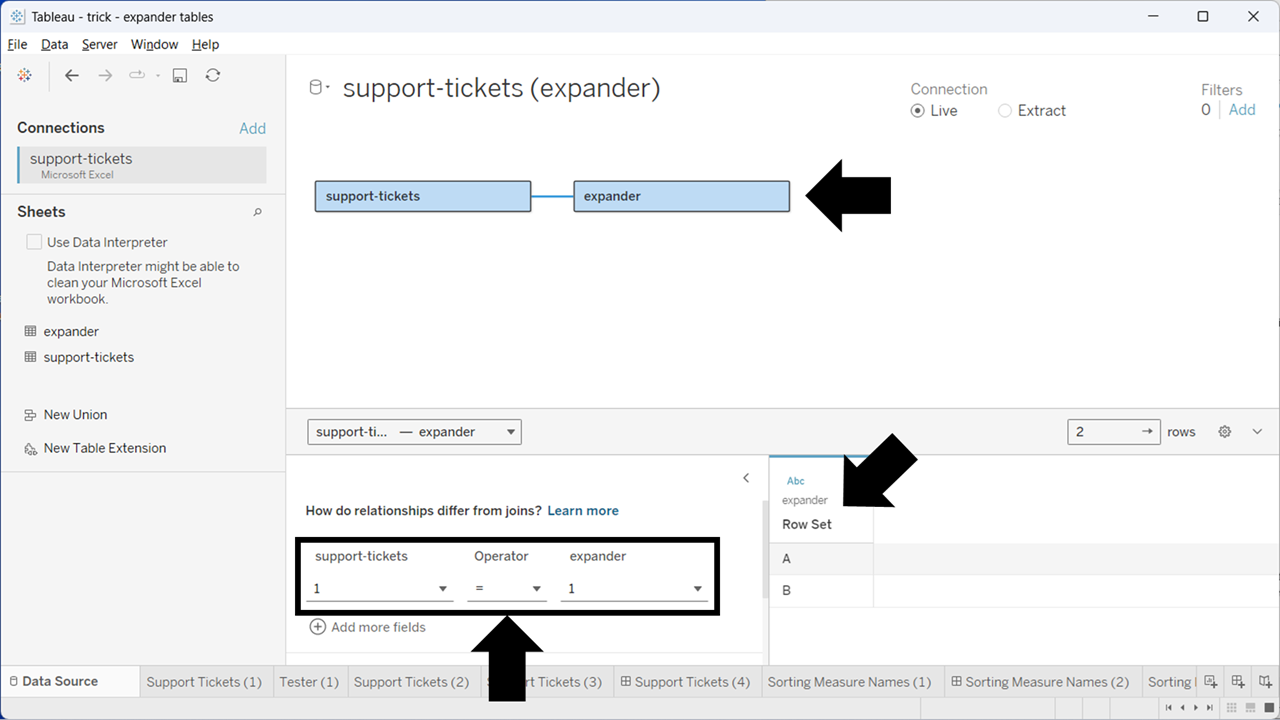Click the back arrow in the toolbar
This screenshot has width=1280, height=720.
[72, 76]
